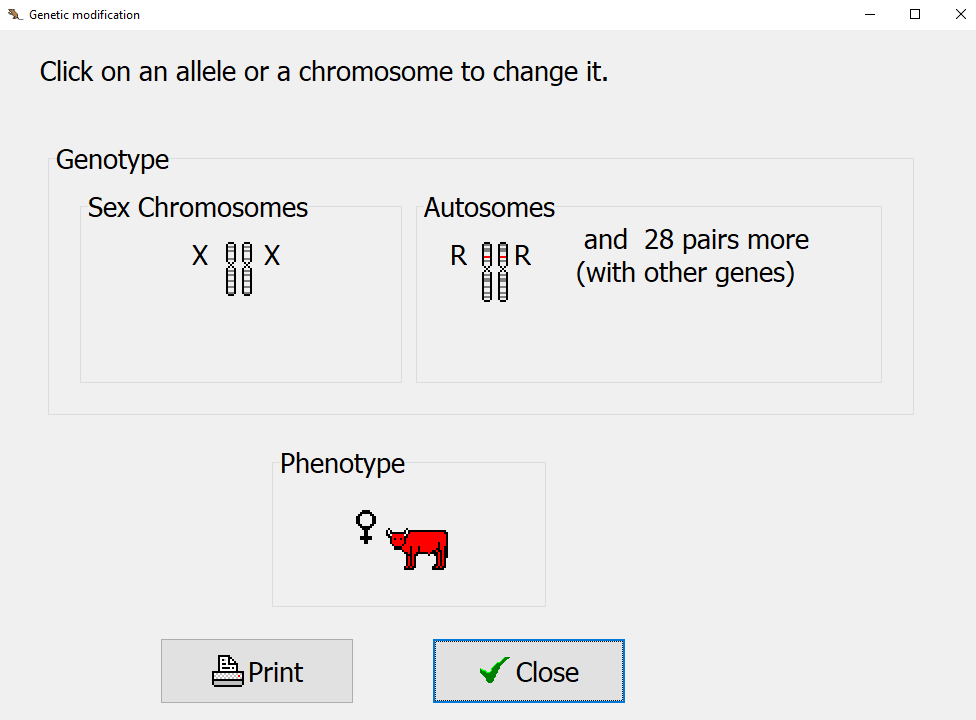Minimize the Genetic modification window

point(868,15)
